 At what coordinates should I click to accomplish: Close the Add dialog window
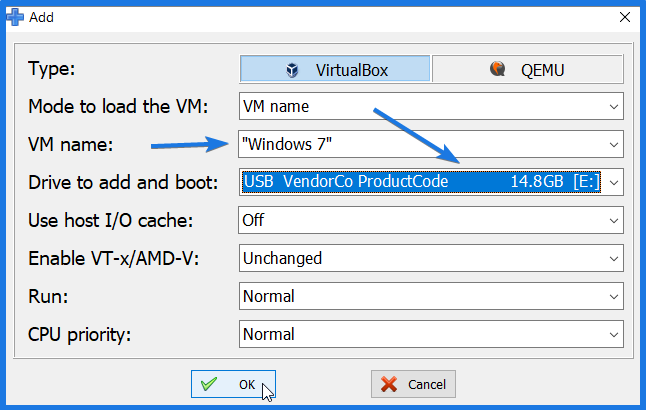click(625, 17)
